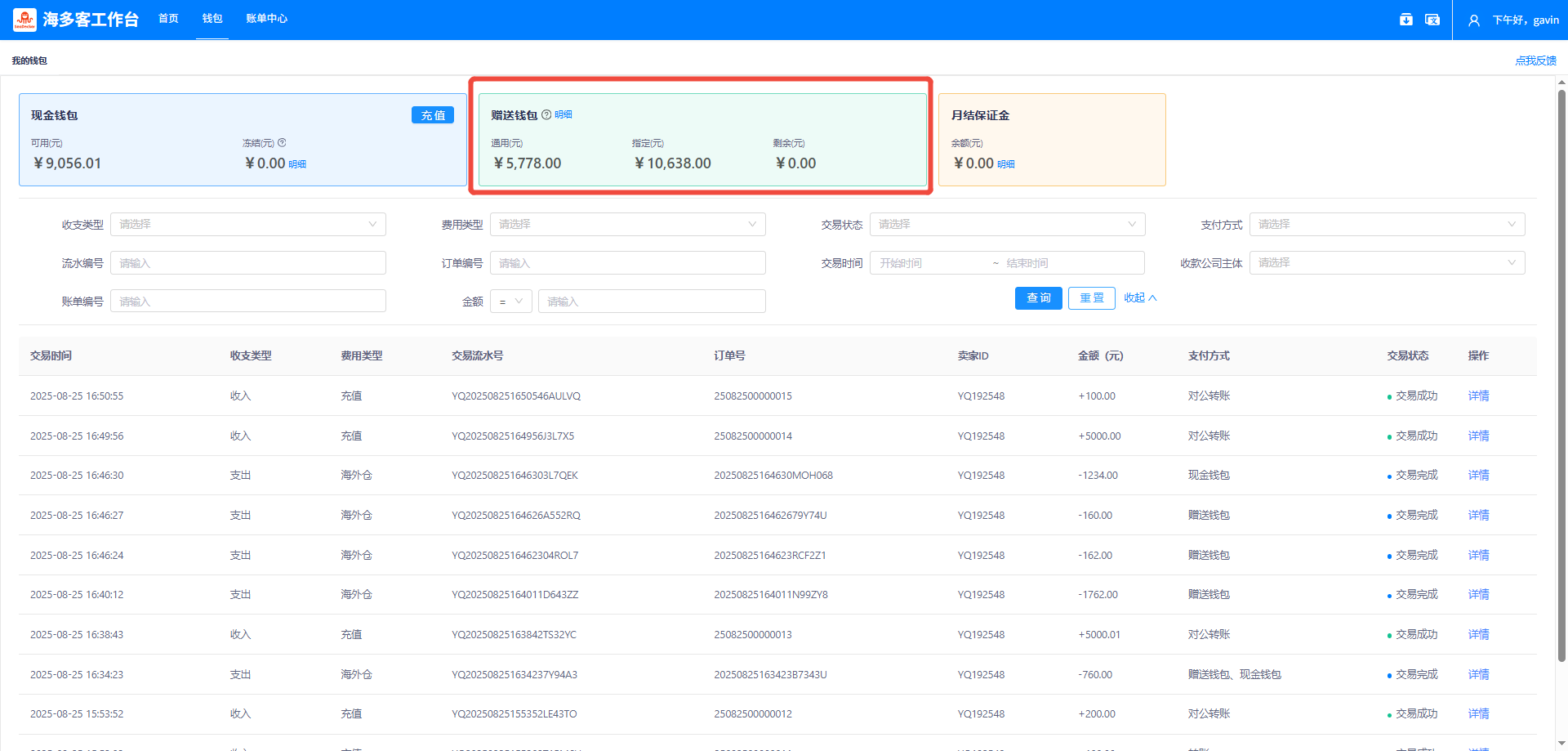The image size is (1568, 751).
Task: Click 交易成功 status in 16:38:43 row
Action: pos(1416,635)
